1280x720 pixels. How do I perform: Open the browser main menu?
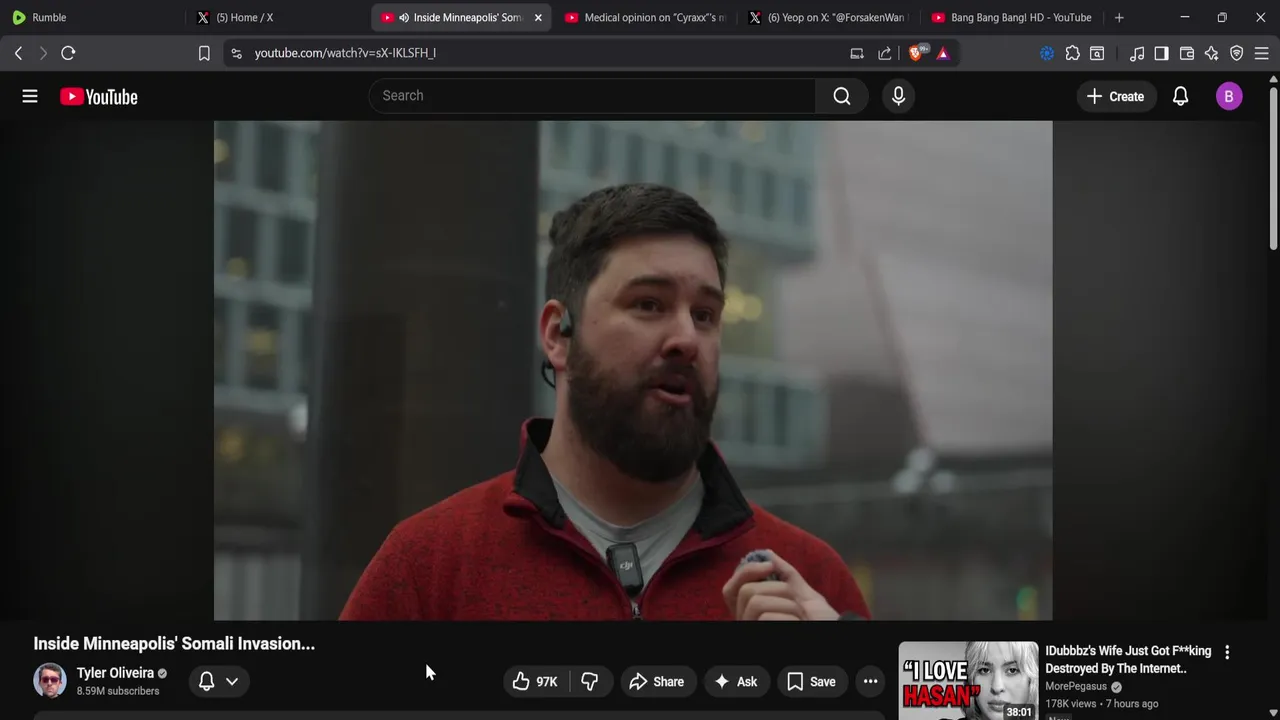point(1261,53)
